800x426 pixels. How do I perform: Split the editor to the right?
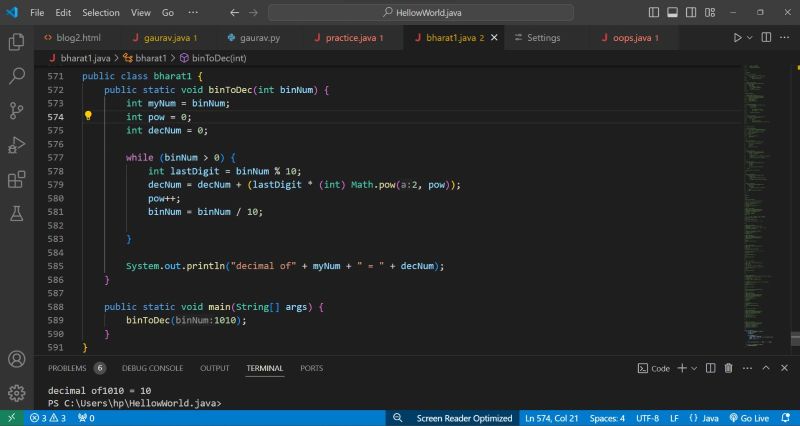(766, 38)
